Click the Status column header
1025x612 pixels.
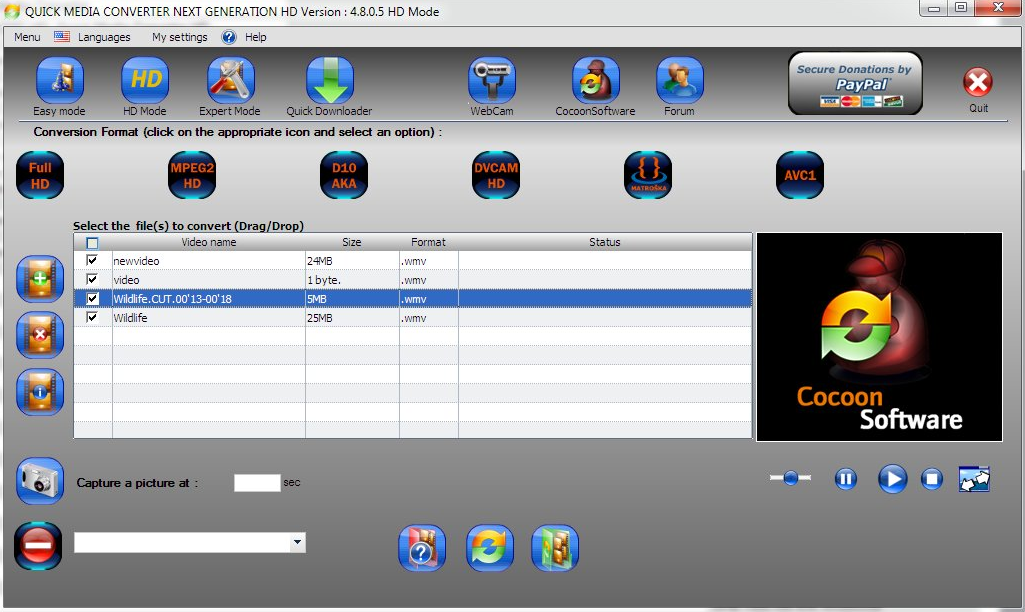[605, 242]
